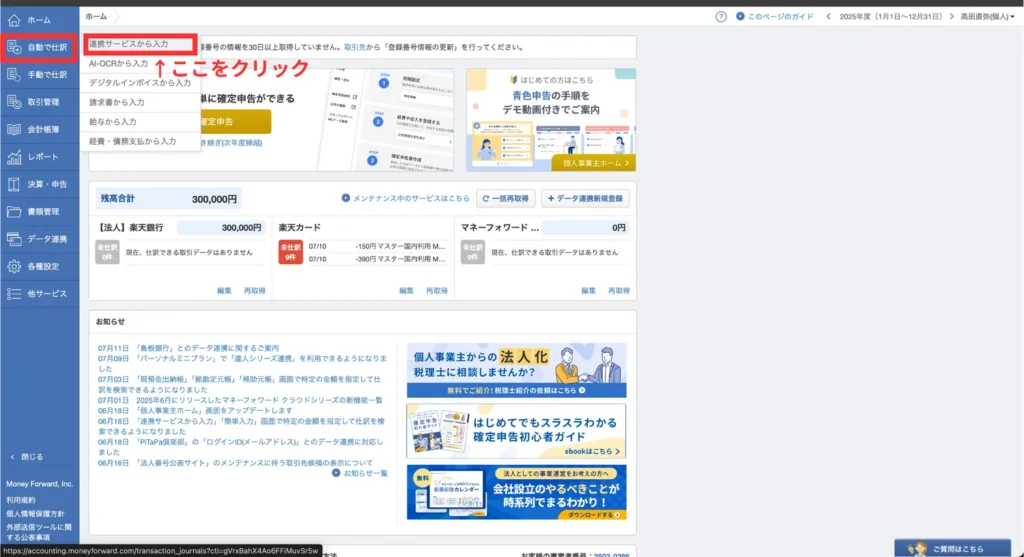
Task: Select デジタルインボイスから入力 menu item
Action: (140, 83)
